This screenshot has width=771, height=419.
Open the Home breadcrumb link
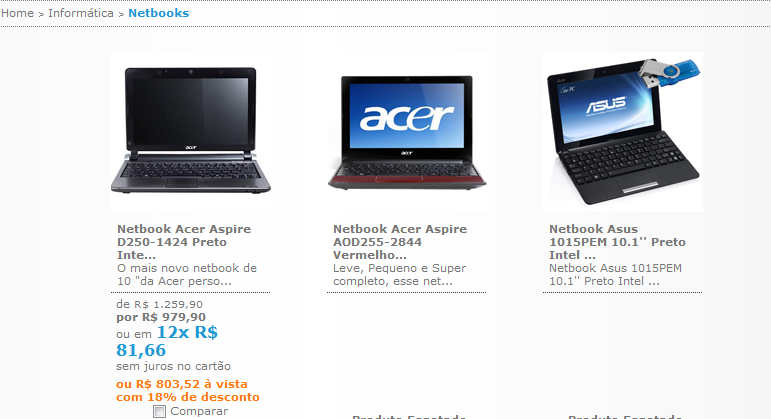point(18,13)
